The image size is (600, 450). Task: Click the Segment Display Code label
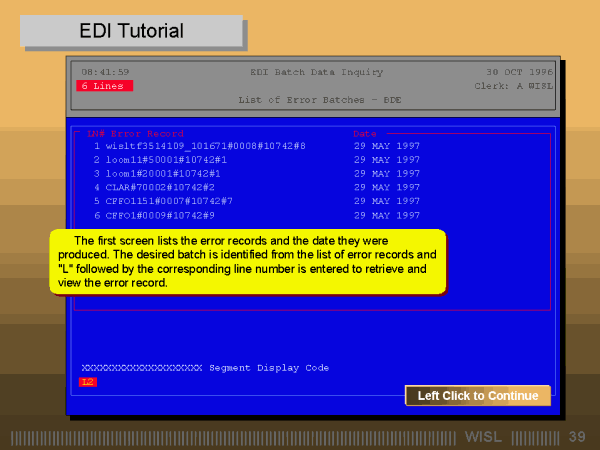pos(268,368)
